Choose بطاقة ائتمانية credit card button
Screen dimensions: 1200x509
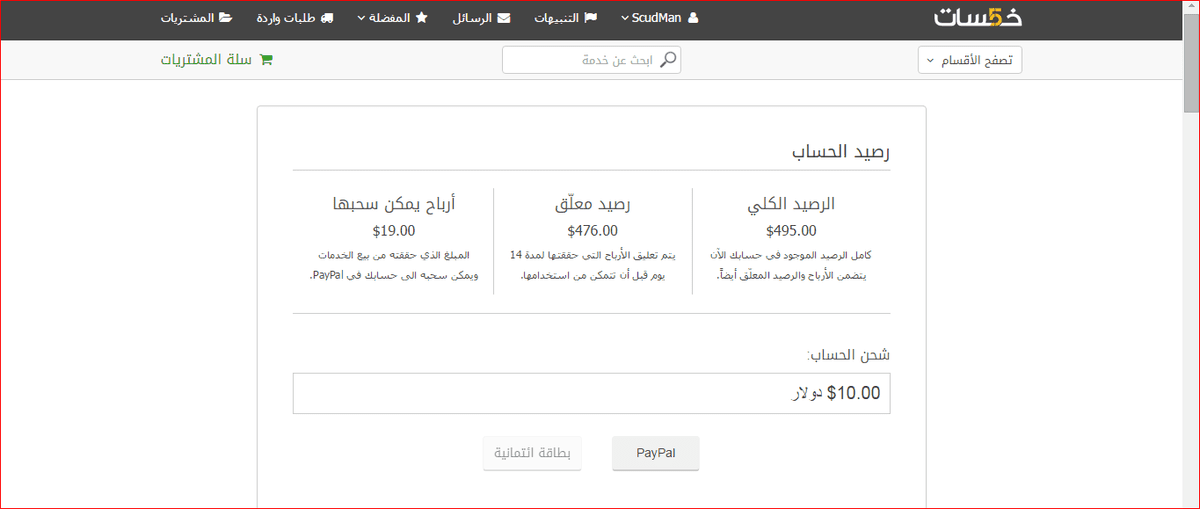point(533,453)
